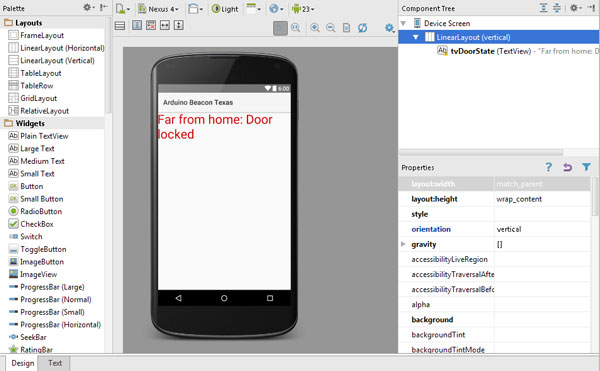
Task: Collapse the Device Screen tree node
Action: (403, 23)
